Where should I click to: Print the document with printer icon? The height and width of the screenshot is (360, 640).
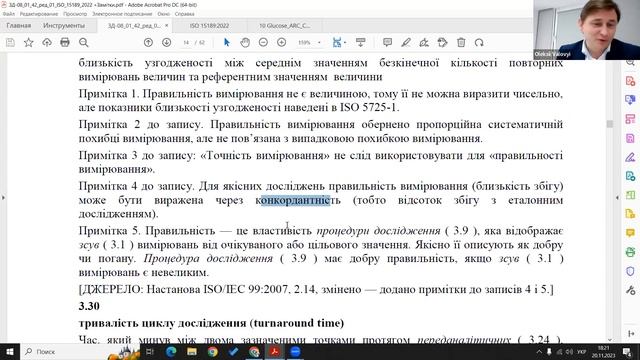point(65,42)
